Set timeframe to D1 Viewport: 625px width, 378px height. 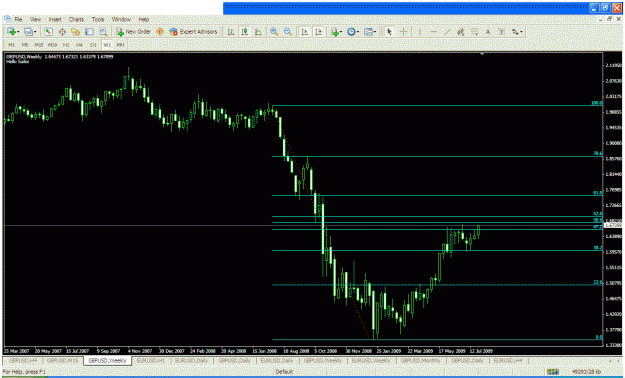[93, 45]
